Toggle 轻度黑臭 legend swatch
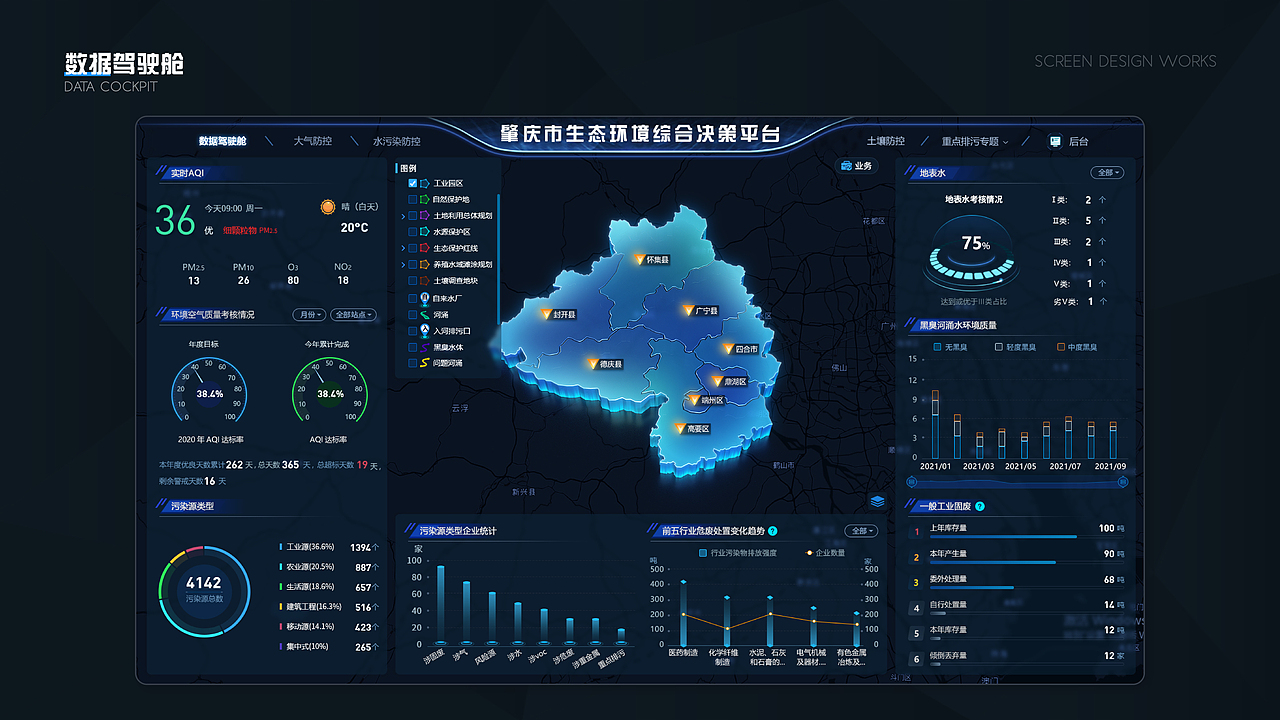Image resolution: width=1280 pixels, height=720 pixels. pos(999,347)
